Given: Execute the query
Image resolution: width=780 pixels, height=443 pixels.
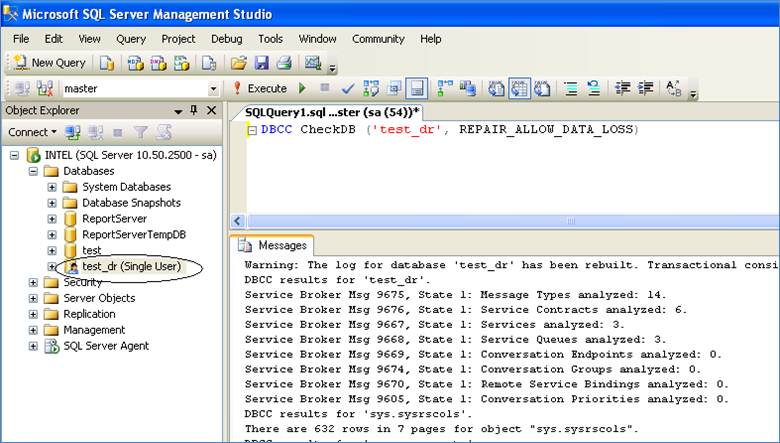Looking at the screenshot, I should (x=261, y=89).
